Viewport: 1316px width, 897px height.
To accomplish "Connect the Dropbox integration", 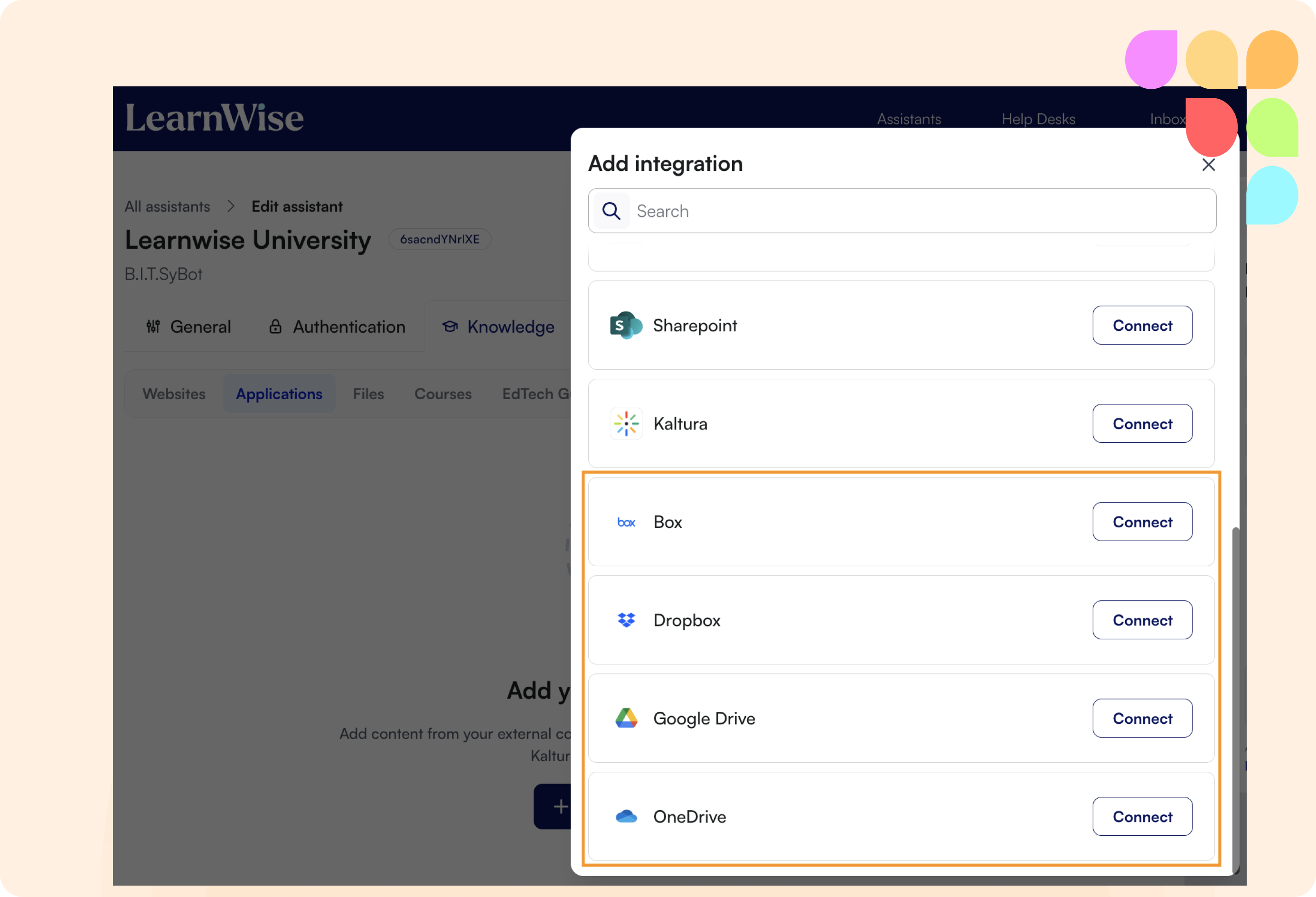I will pos(1142,620).
